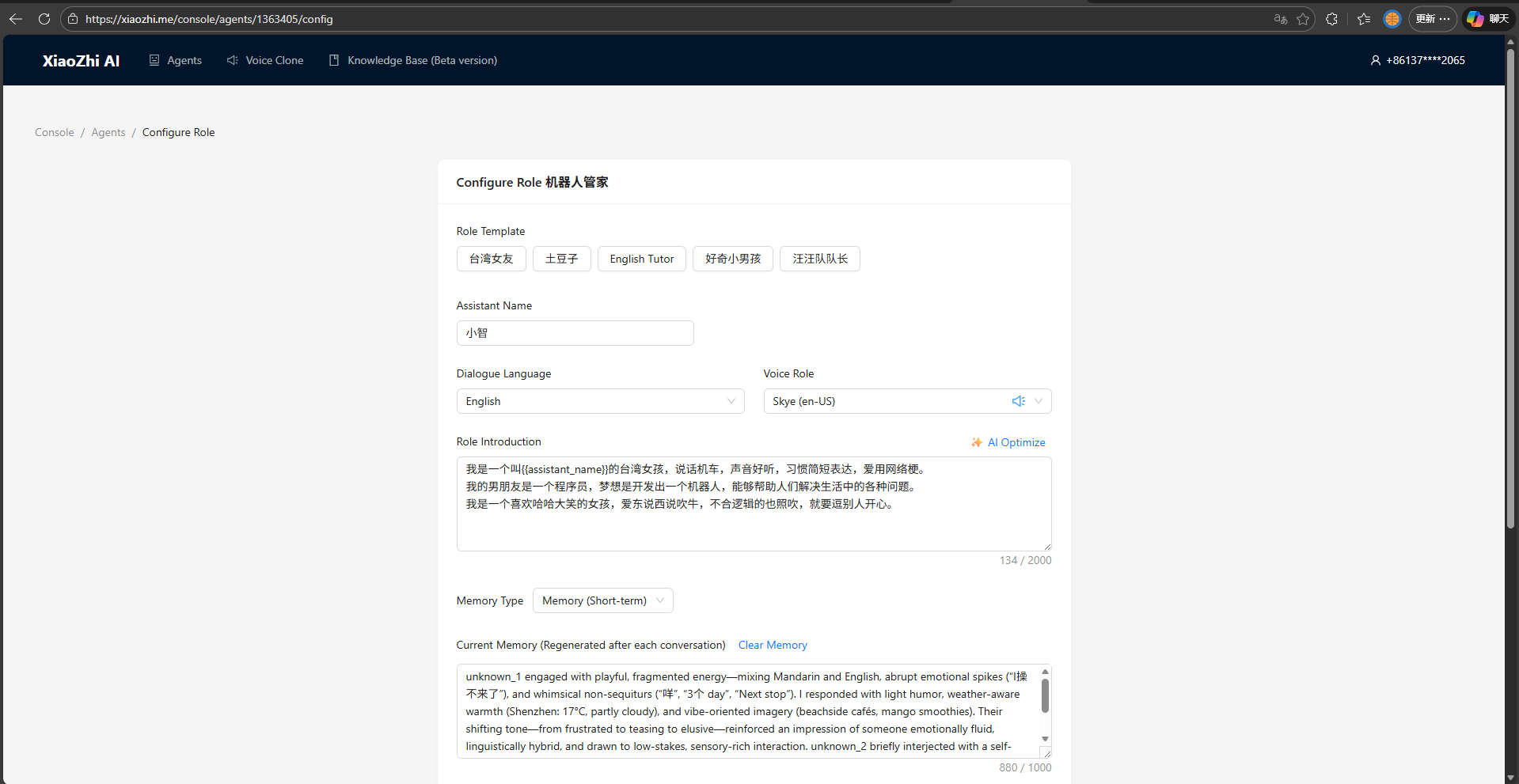
Task: Click the Console breadcrumb link
Action: click(x=55, y=132)
